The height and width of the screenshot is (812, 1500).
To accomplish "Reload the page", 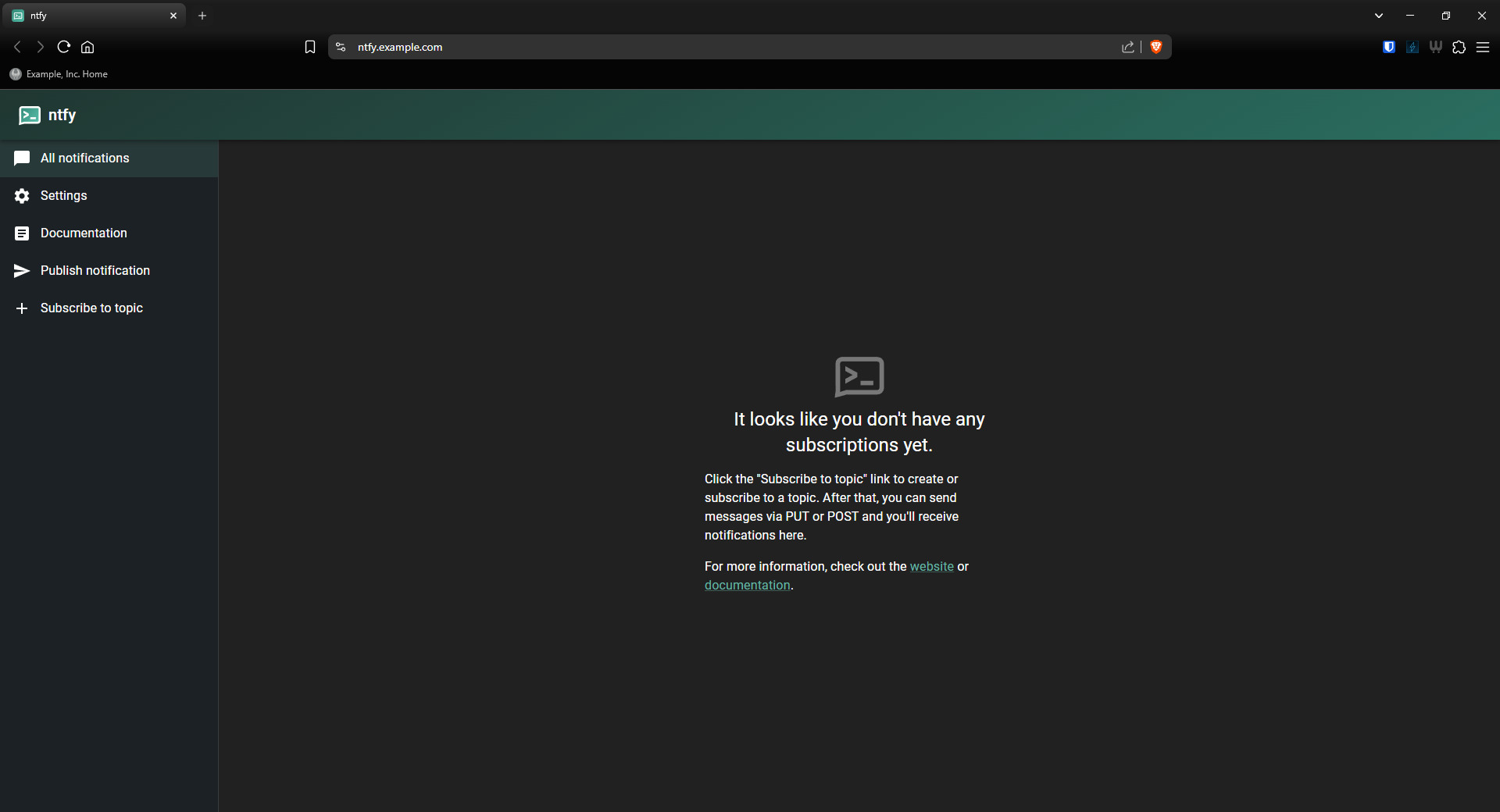I will click(x=64, y=48).
